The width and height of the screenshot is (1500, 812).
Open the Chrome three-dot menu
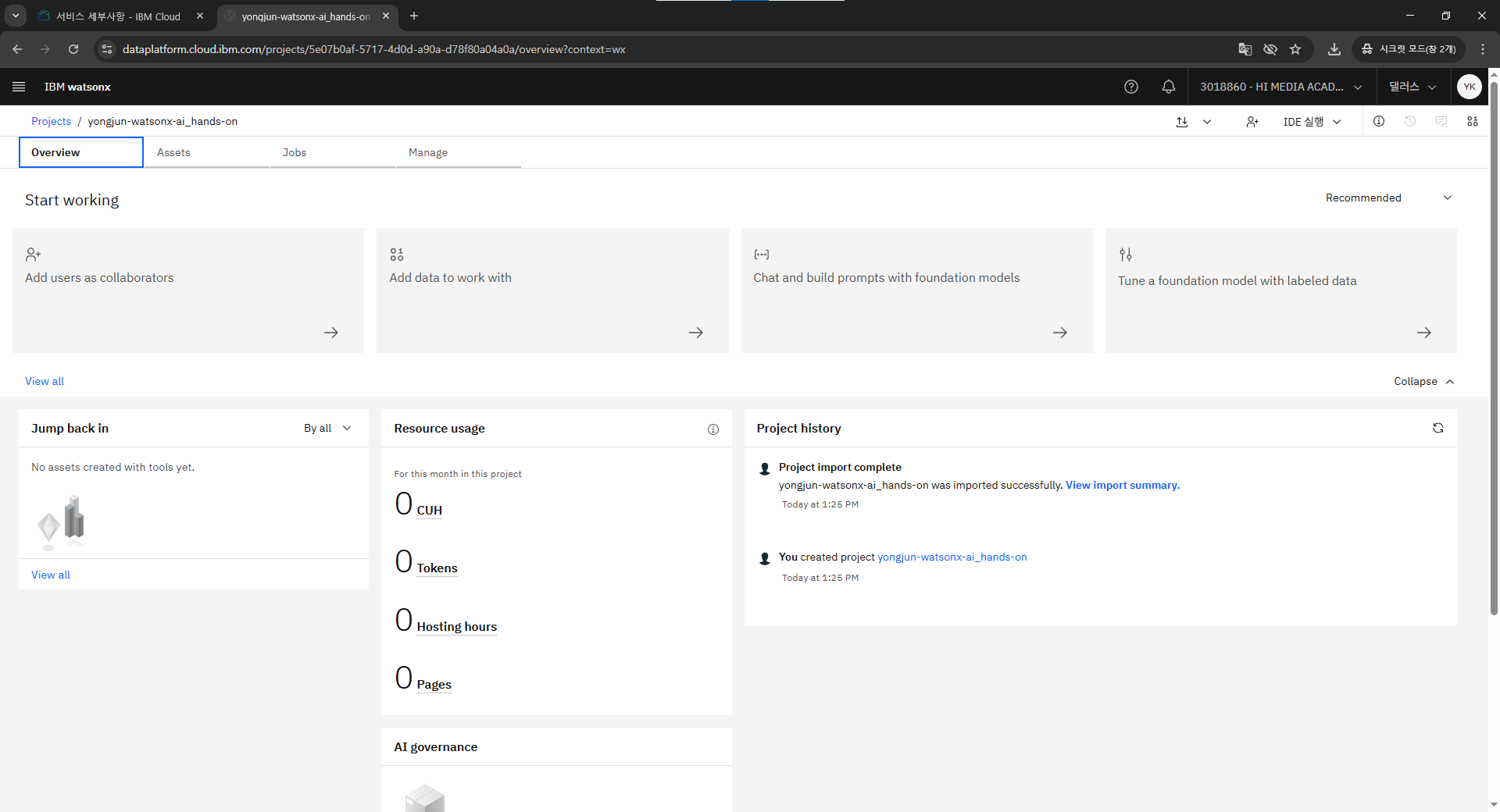[x=1483, y=49]
